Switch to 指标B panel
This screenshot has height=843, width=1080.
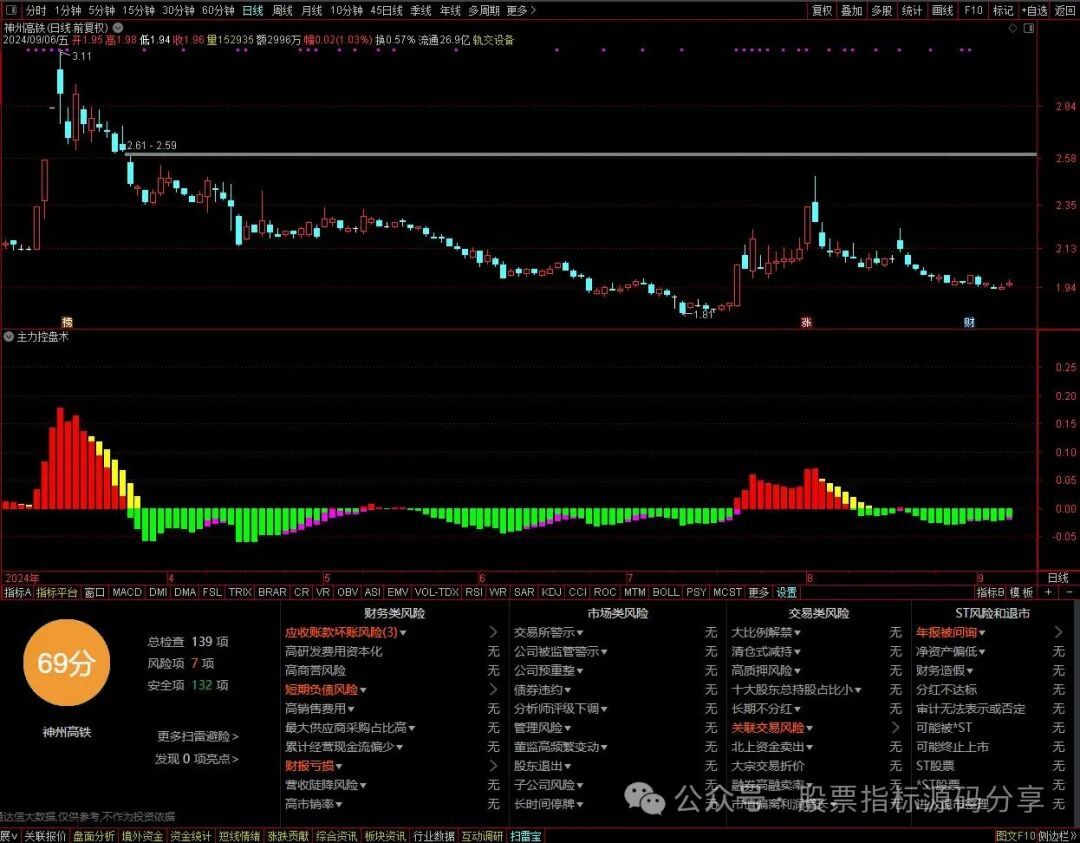point(990,592)
